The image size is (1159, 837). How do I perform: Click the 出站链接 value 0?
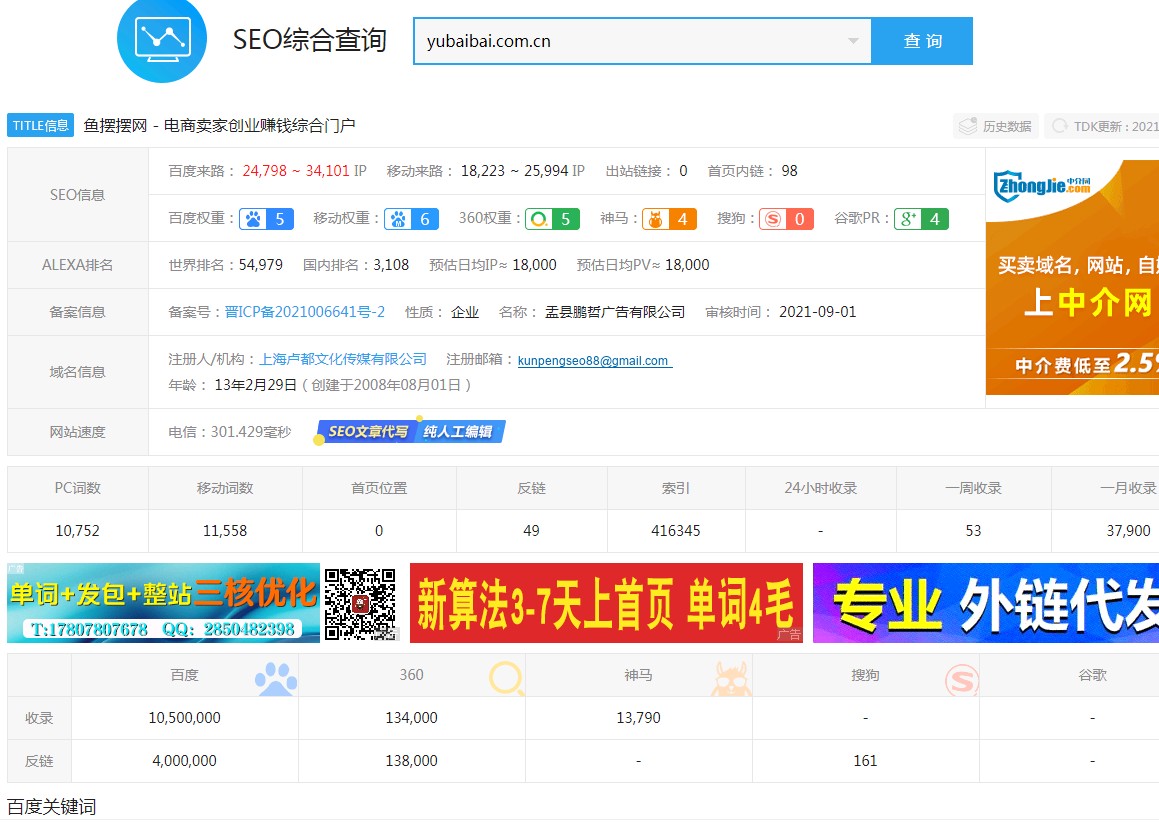pyautogui.click(x=684, y=171)
